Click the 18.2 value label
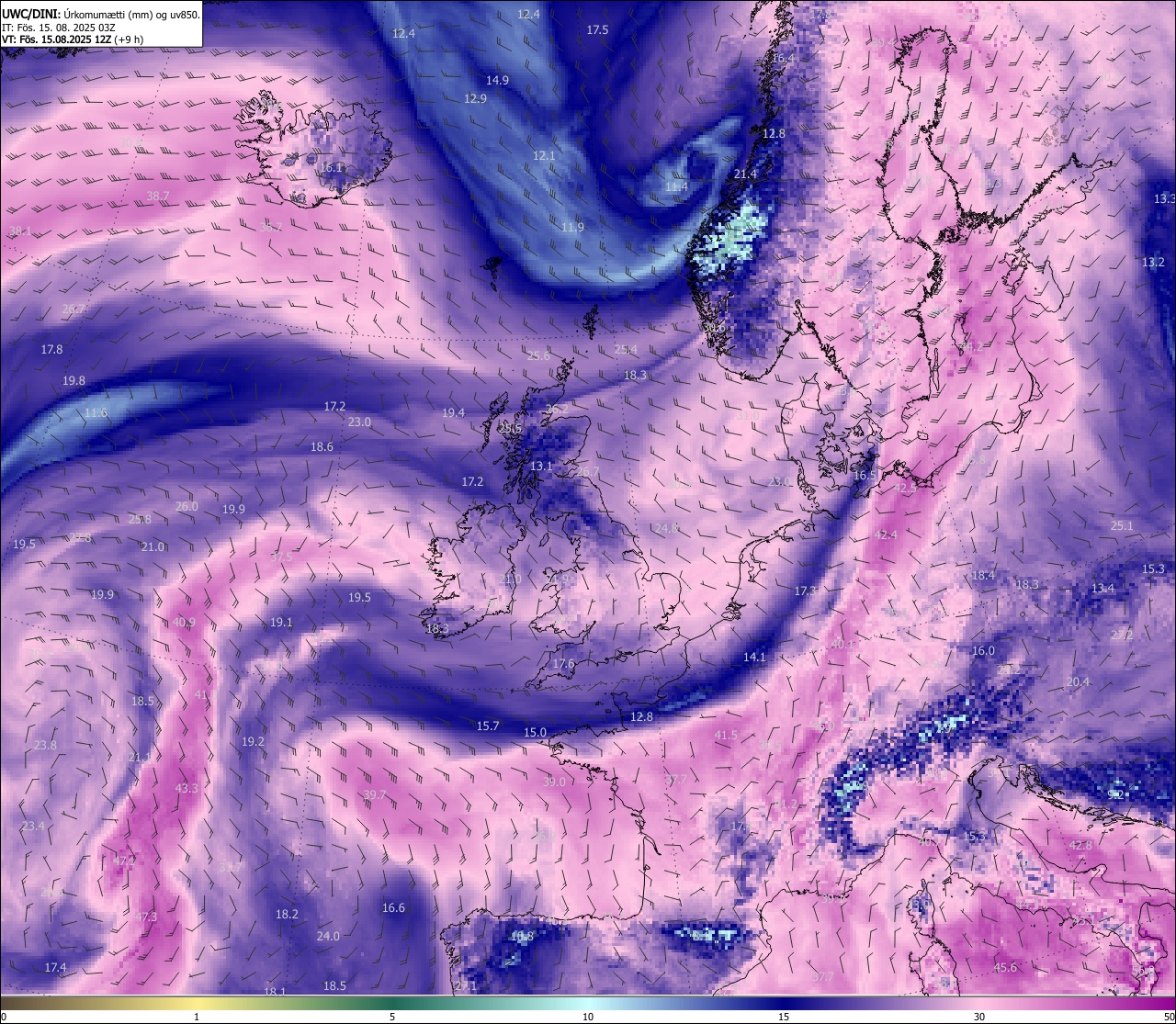This screenshot has height=1024, width=1176. (x=287, y=914)
